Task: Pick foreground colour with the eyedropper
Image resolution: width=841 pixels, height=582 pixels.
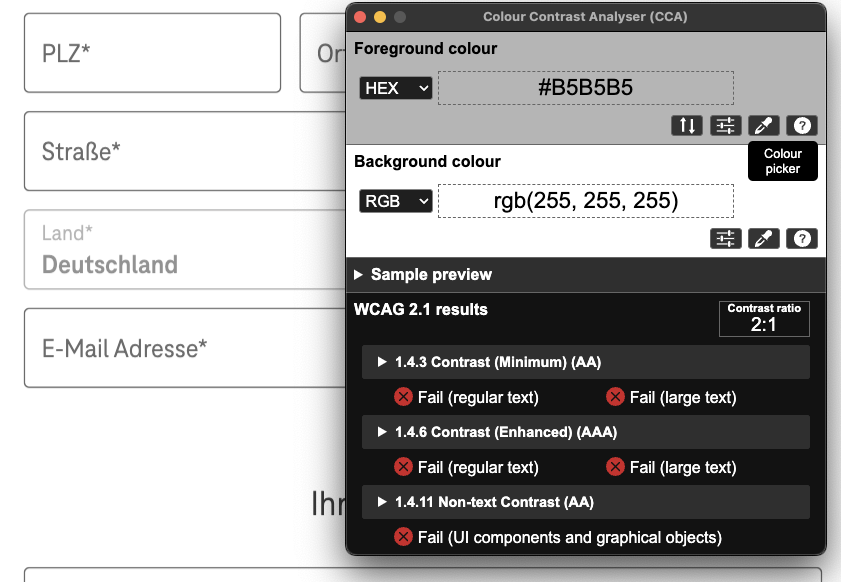Action: point(763,125)
